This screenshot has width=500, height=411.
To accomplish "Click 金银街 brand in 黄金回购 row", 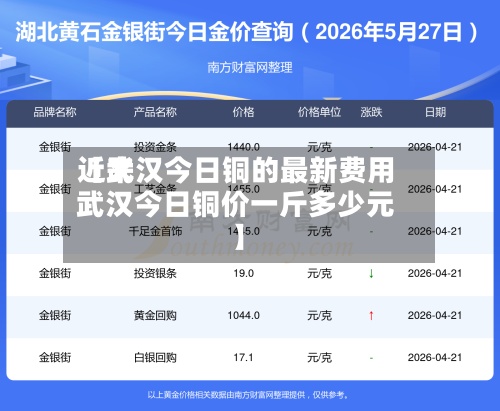I will (55, 315).
